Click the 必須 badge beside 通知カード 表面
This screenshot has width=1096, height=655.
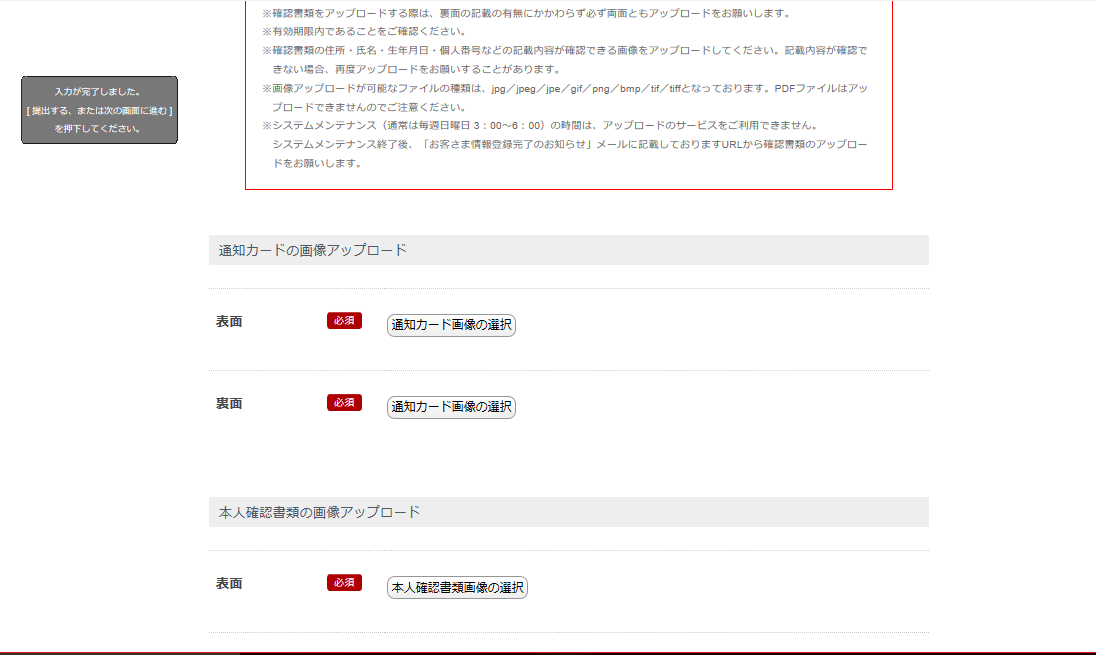344,321
